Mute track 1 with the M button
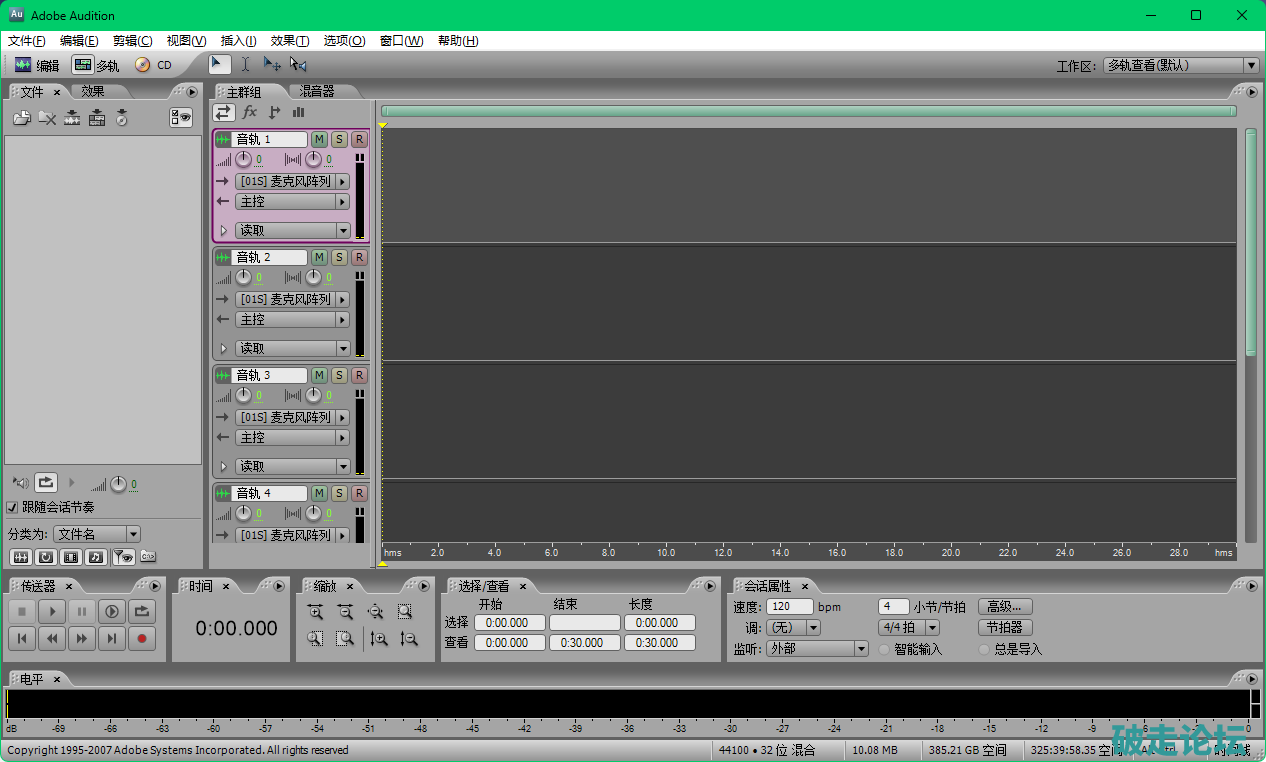 [319, 139]
